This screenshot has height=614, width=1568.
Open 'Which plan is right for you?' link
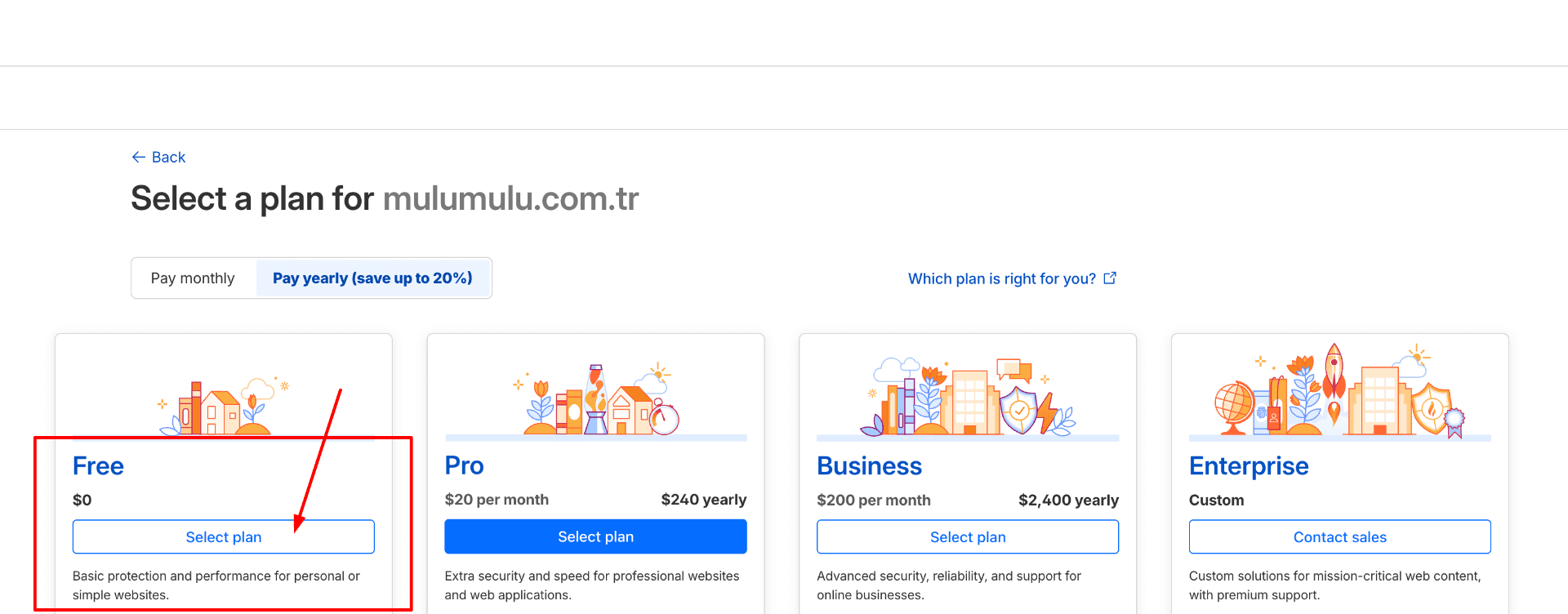pos(1002,279)
